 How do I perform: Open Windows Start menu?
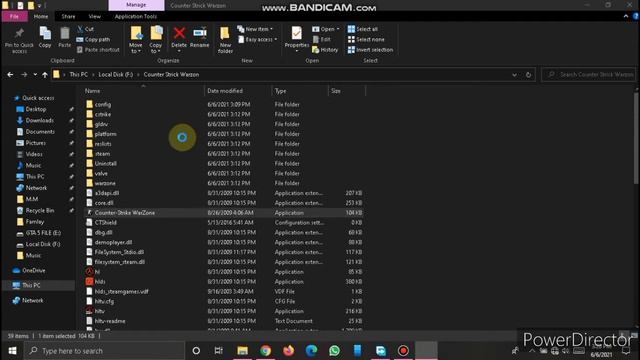12,351
